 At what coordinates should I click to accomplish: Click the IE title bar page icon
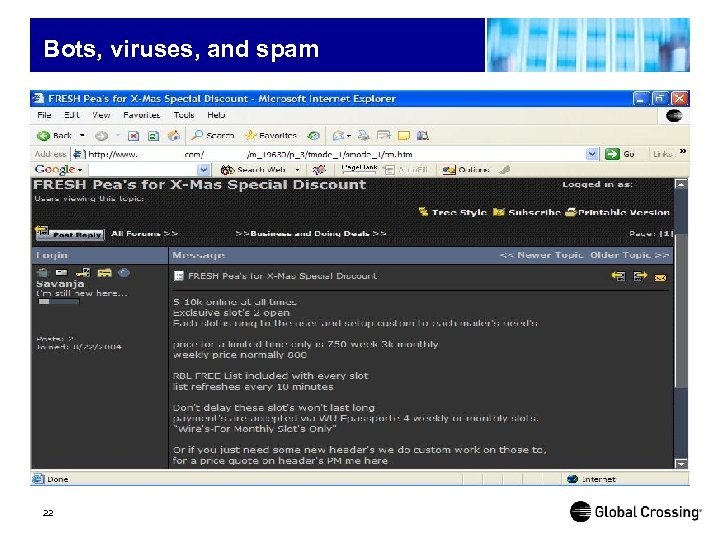pos(39,98)
